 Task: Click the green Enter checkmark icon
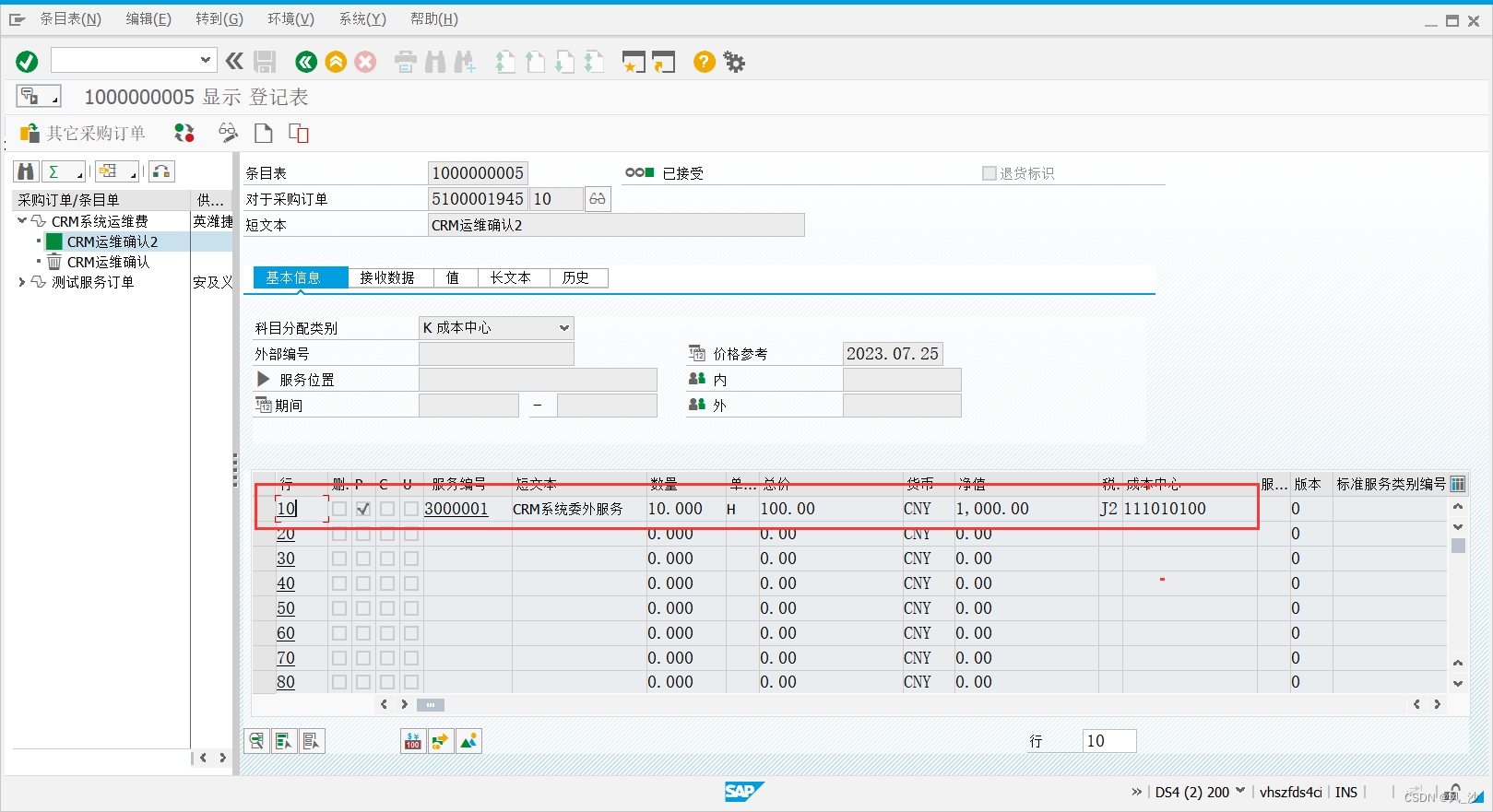click(x=27, y=62)
